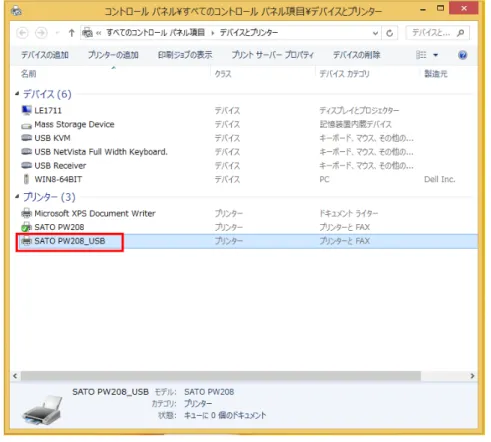
Task: Select SATO PW208 default printer icon
Action: tap(26, 227)
